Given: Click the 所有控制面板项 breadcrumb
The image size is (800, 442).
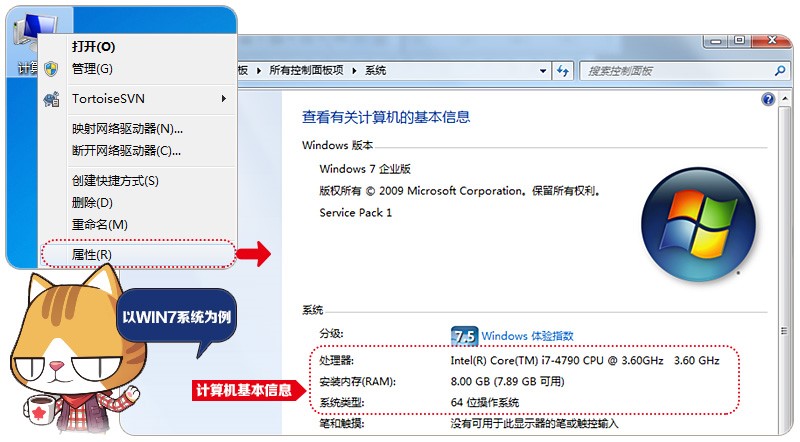Looking at the screenshot, I should pyautogui.click(x=306, y=70).
